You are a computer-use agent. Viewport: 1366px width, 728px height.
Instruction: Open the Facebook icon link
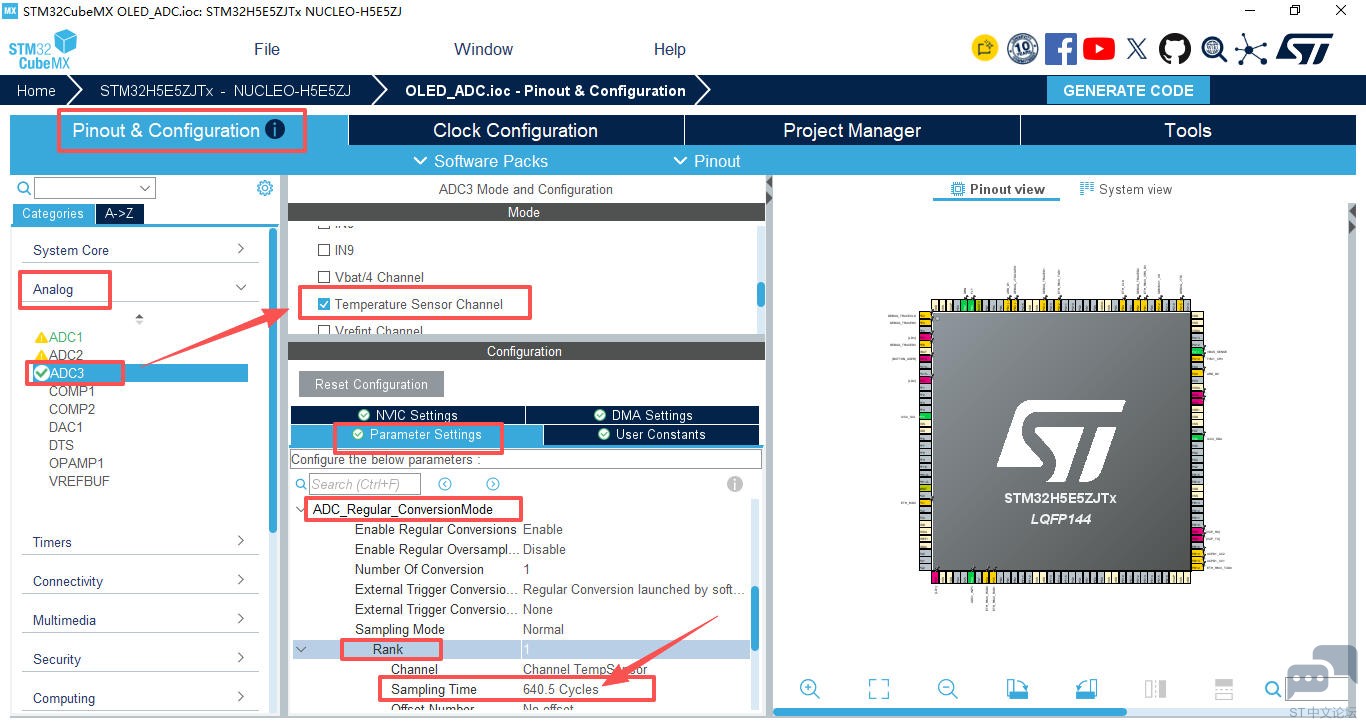pos(1060,49)
